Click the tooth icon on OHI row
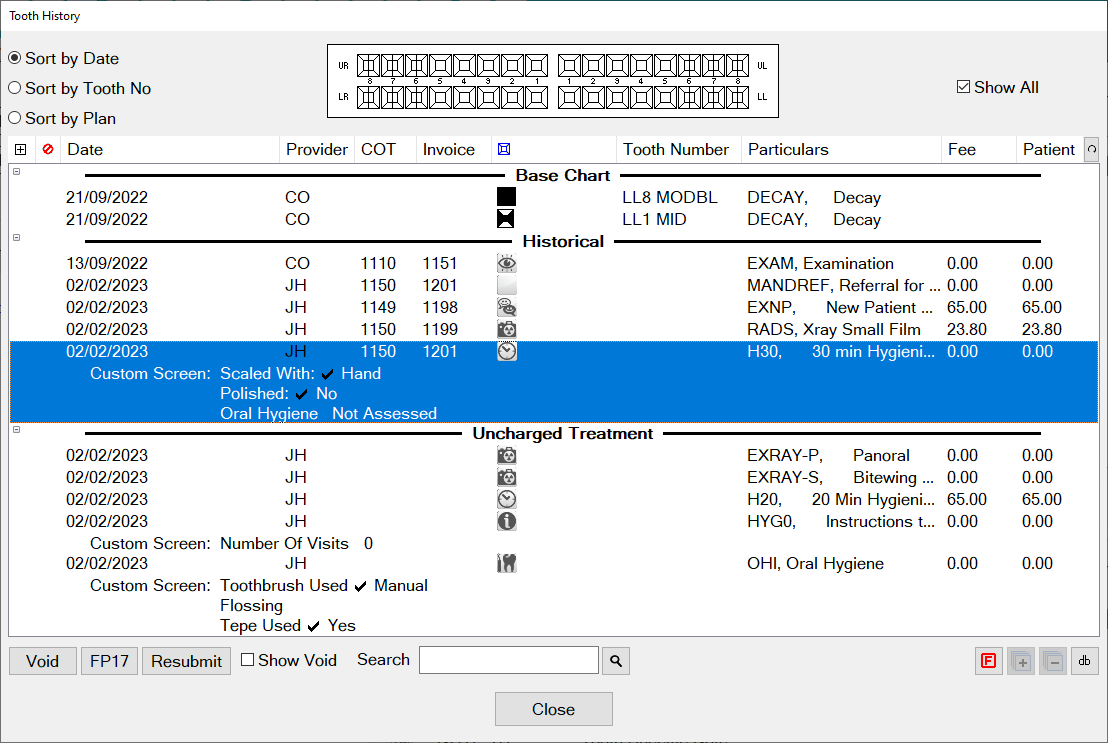 pyautogui.click(x=507, y=563)
